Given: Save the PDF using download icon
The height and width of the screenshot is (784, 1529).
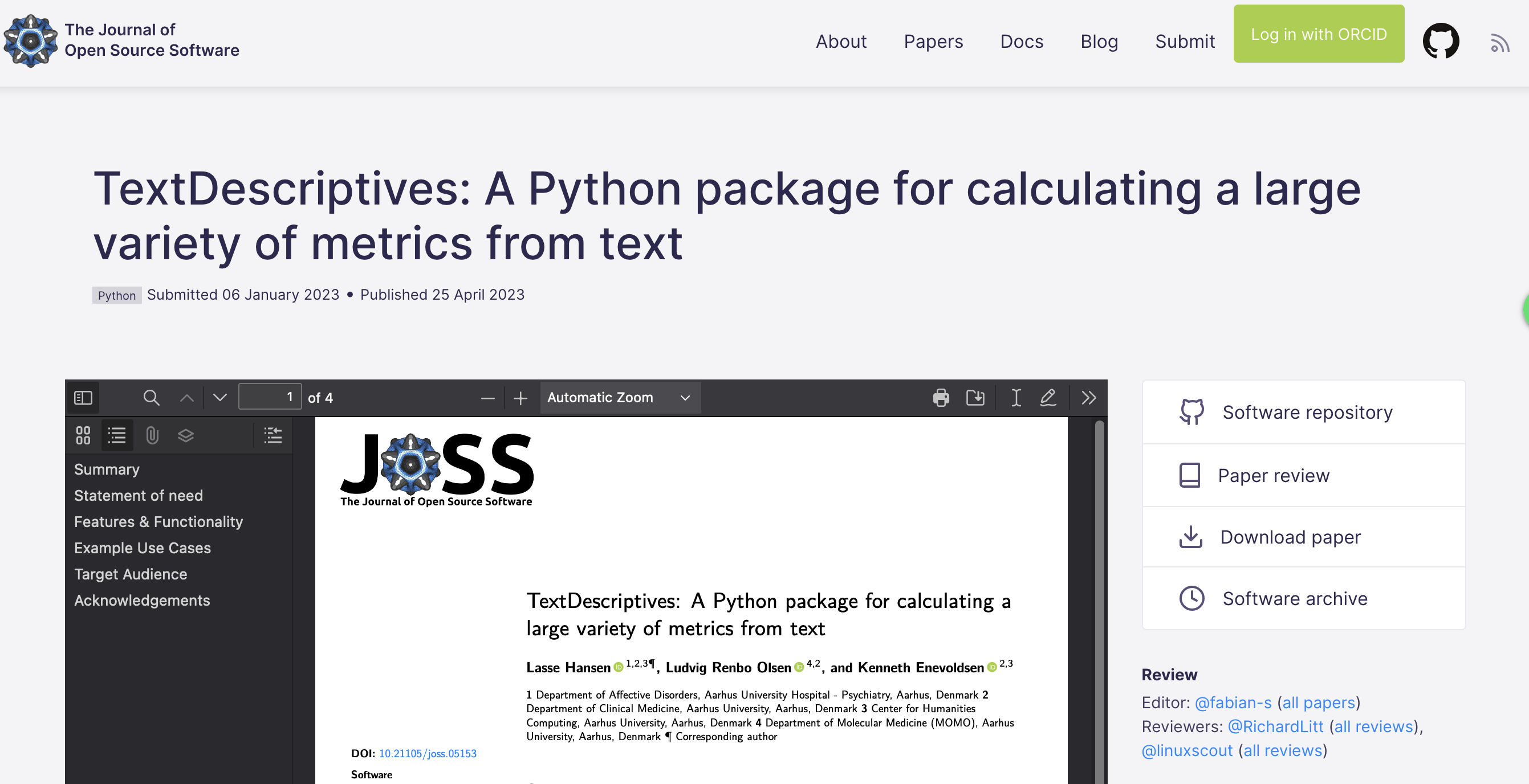Looking at the screenshot, I should [975, 397].
